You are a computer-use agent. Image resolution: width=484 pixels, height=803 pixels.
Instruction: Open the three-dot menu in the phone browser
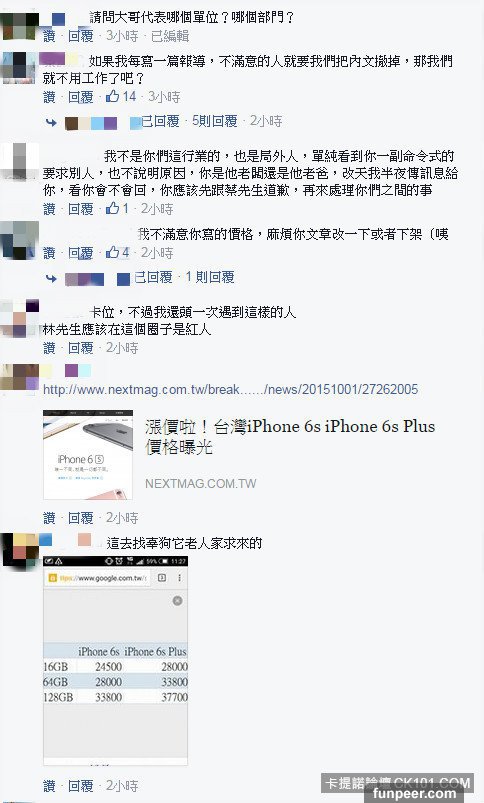(179, 578)
